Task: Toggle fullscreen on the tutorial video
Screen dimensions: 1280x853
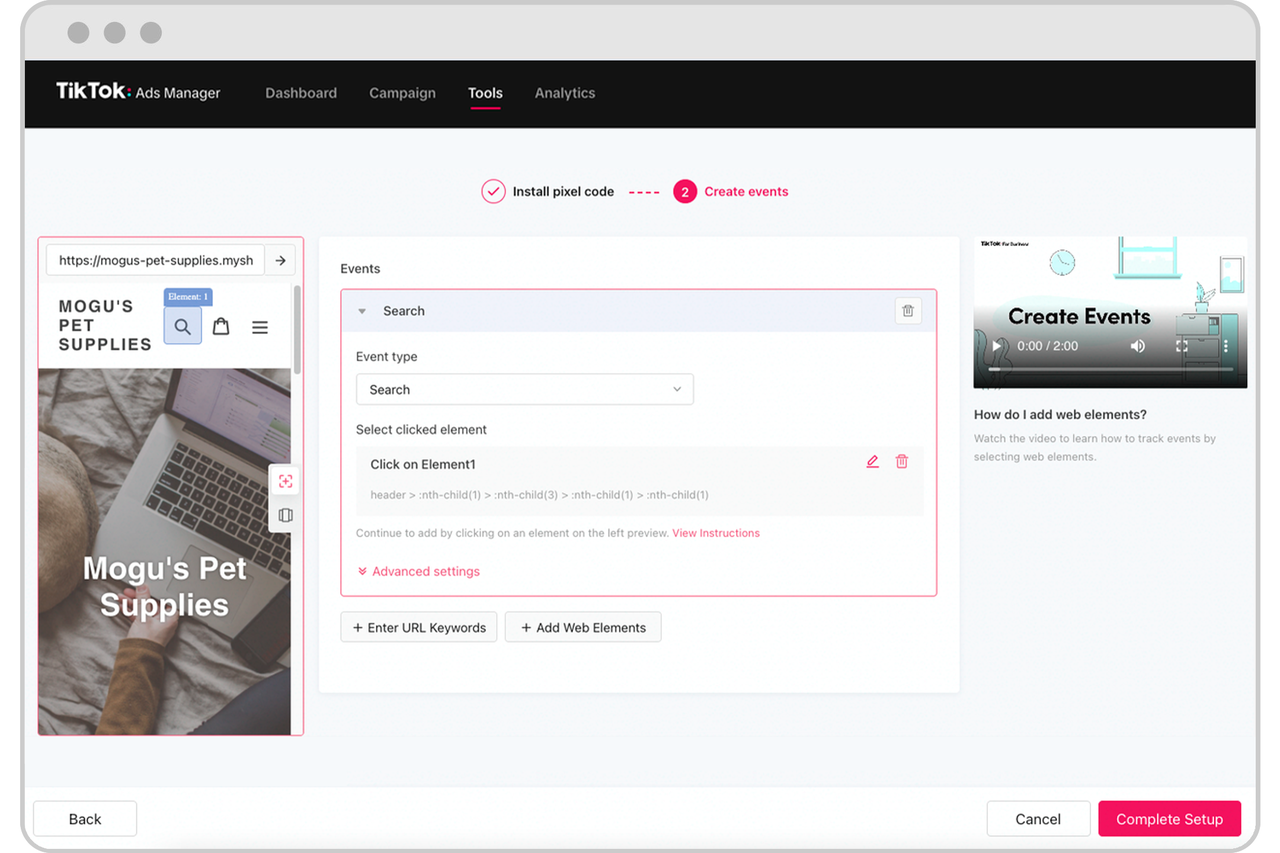Action: [x=1182, y=346]
